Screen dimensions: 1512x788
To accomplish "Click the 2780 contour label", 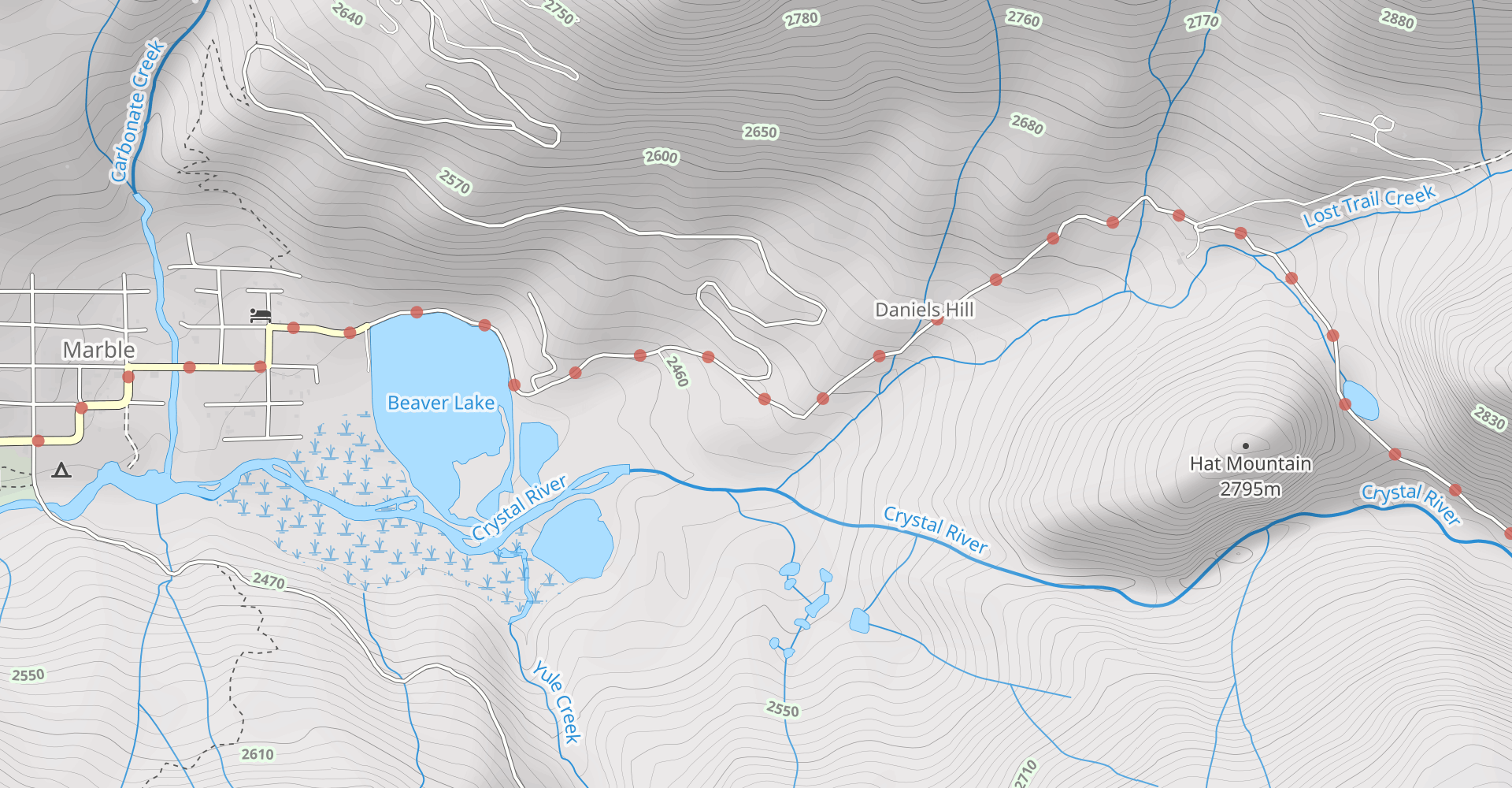I will 802,19.
